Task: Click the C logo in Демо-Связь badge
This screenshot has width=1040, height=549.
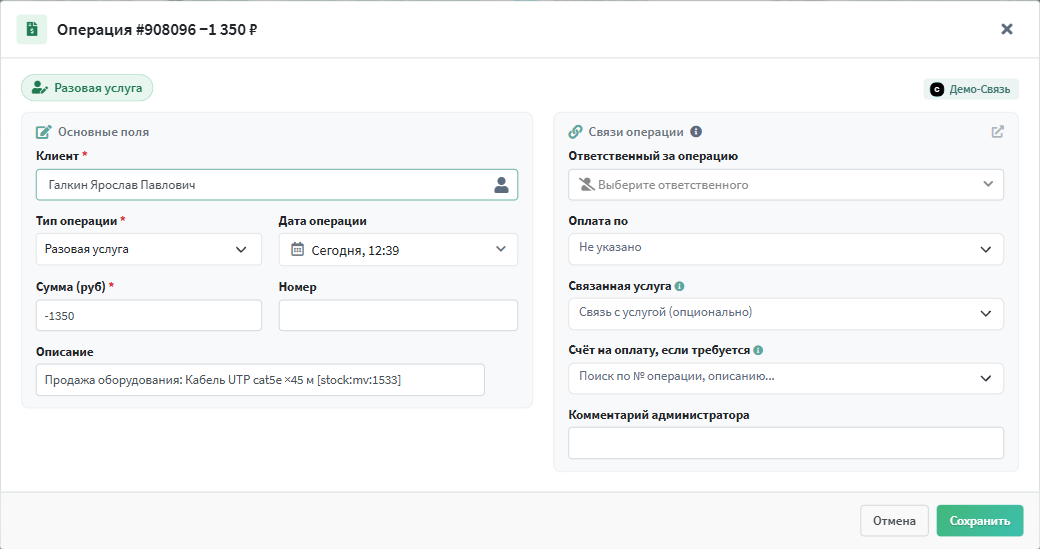Action: 937,90
